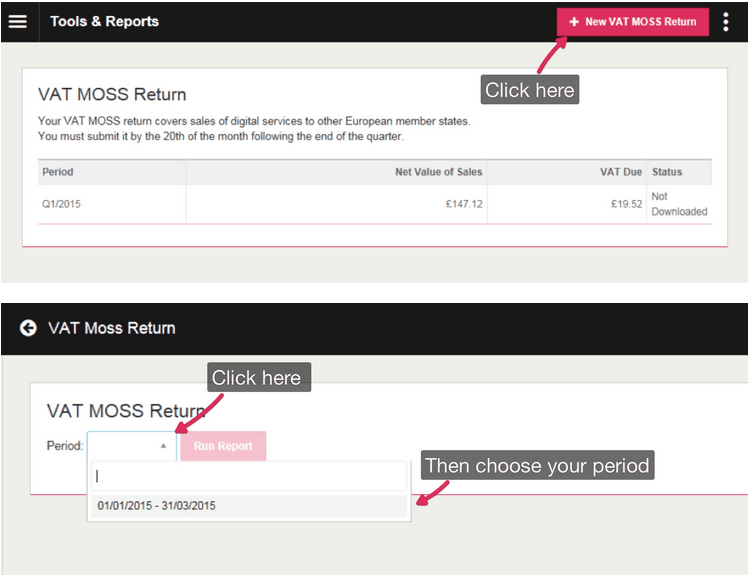This screenshot has width=748, height=575.
Task: Open the three-dot more options menu
Action: coord(726,22)
